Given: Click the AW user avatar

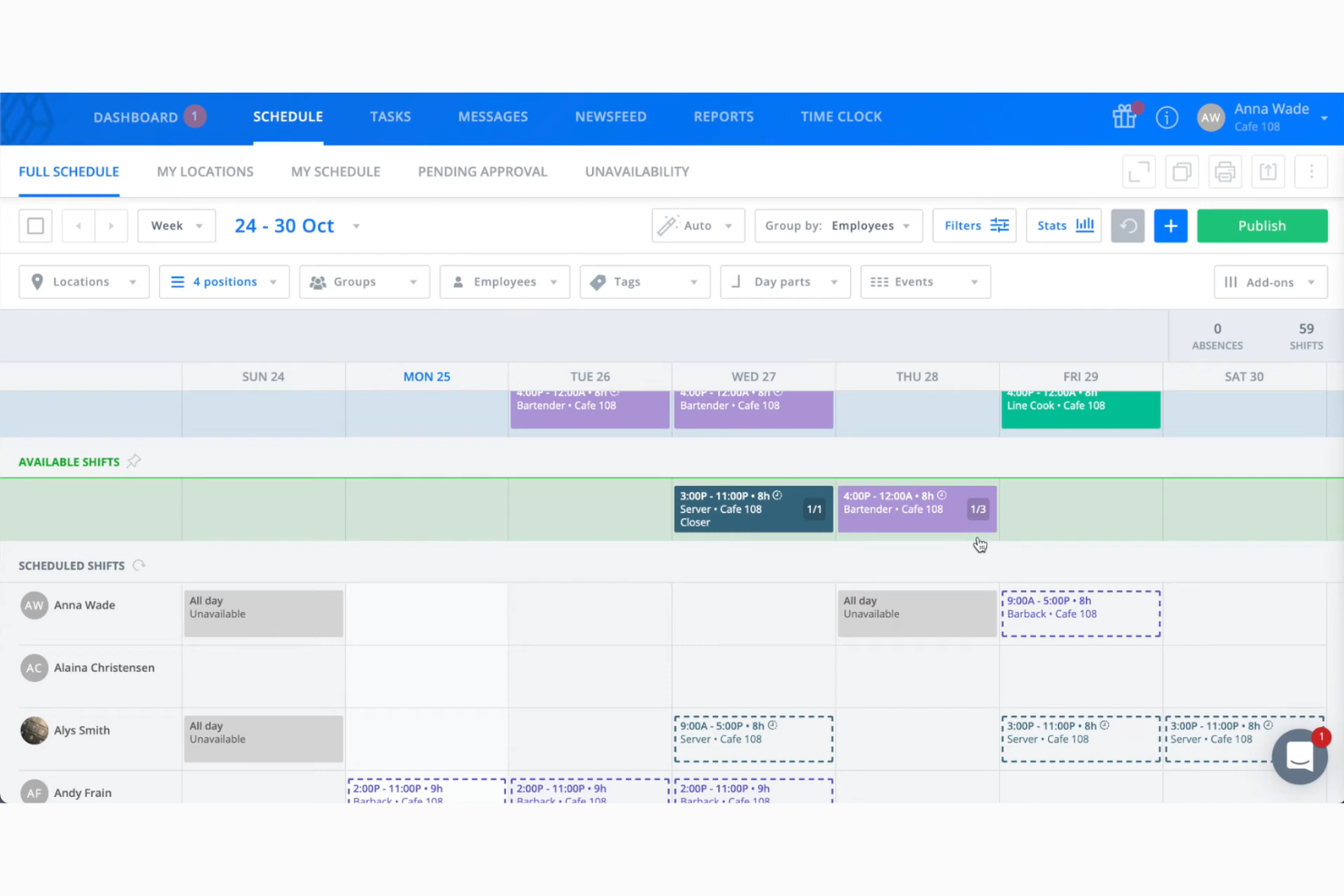Looking at the screenshot, I should point(1211,117).
